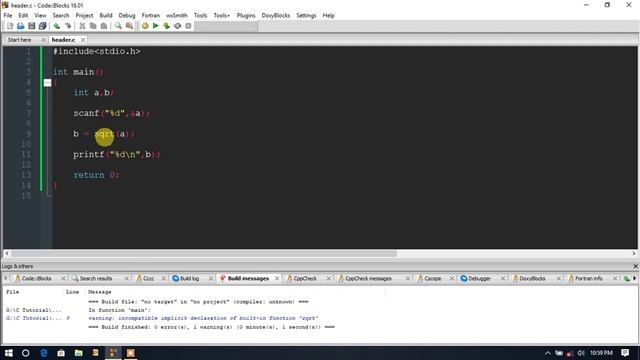Click the editor scrollbar right arrow
The image size is (640, 360).
click(634, 253)
